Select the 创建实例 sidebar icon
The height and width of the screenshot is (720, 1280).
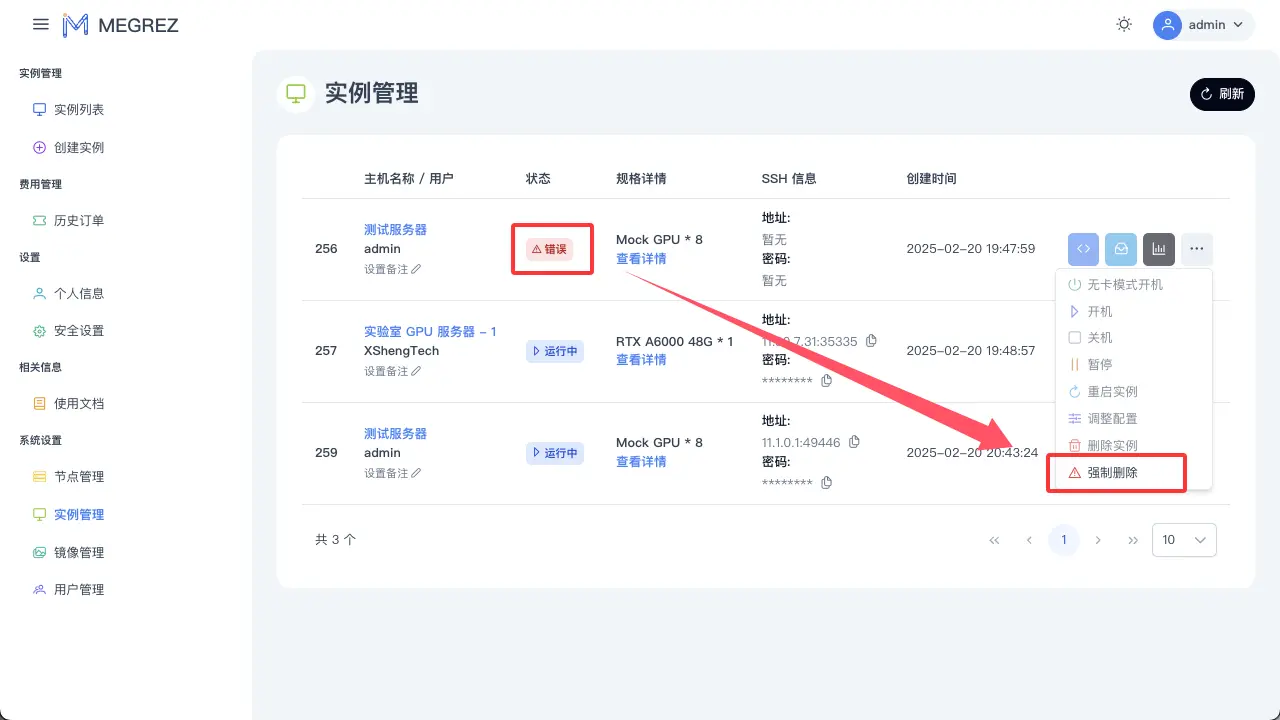[39, 146]
